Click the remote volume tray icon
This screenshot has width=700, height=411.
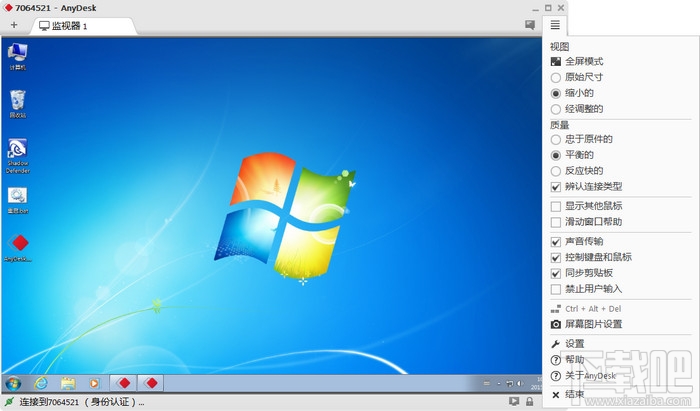pos(519,383)
